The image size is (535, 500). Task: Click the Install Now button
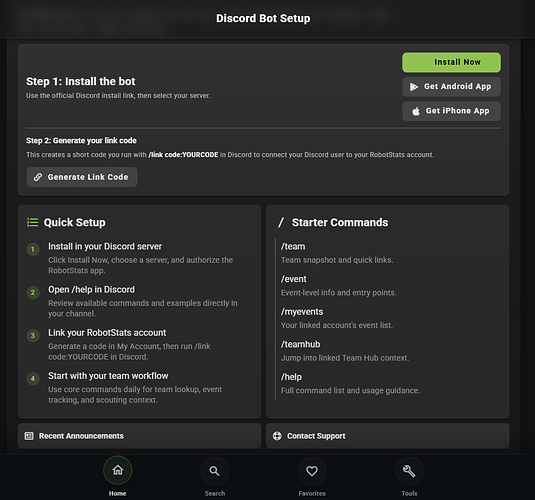tap(451, 62)
